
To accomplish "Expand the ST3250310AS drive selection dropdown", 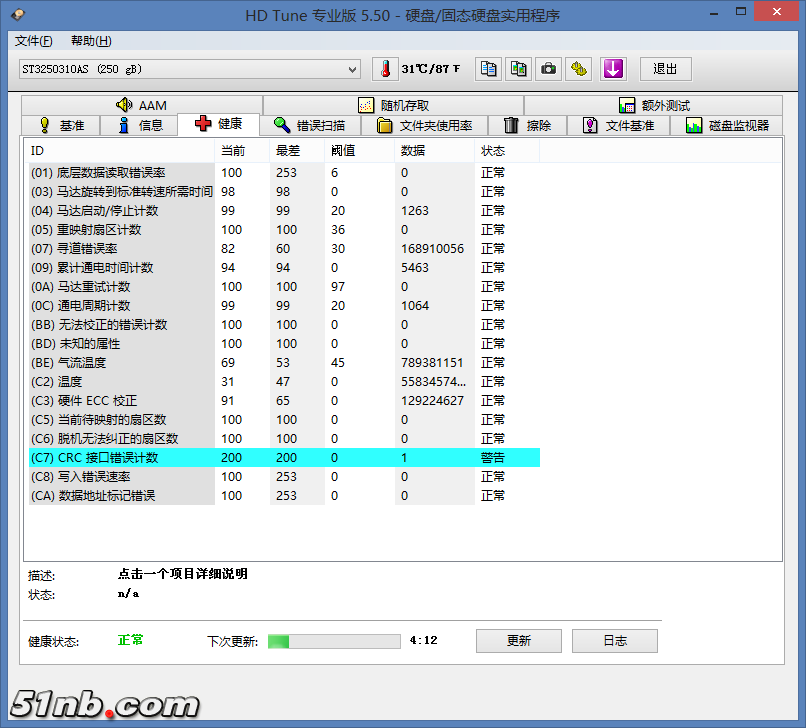I will [351, 69].
